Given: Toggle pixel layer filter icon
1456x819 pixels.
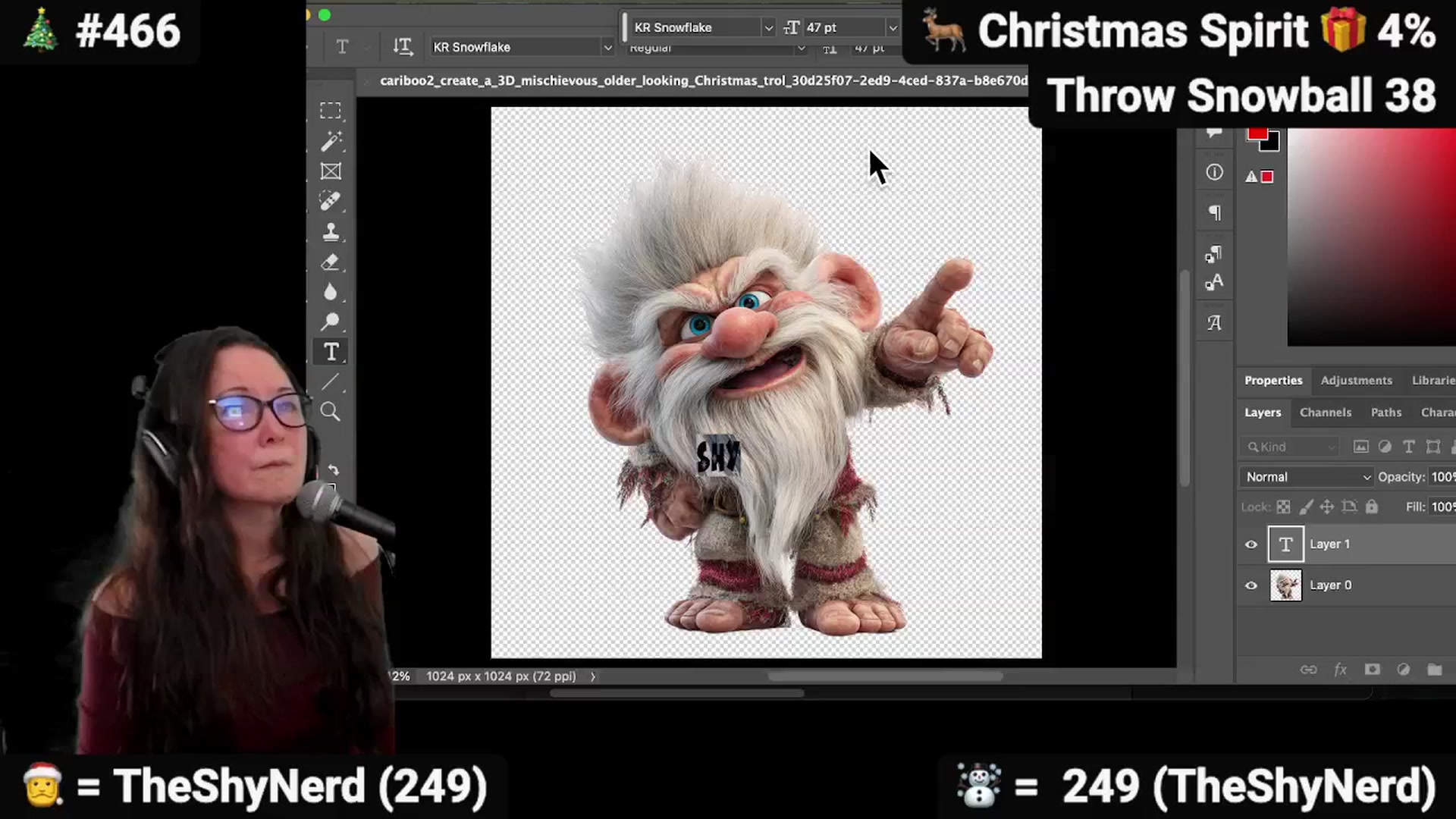Looking at the screenshot, I should tap(1361, 447).
